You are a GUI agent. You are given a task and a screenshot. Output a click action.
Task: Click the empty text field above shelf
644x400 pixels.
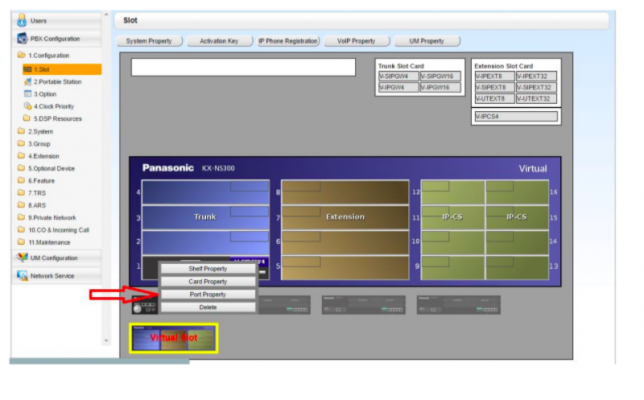pos(243,67)
